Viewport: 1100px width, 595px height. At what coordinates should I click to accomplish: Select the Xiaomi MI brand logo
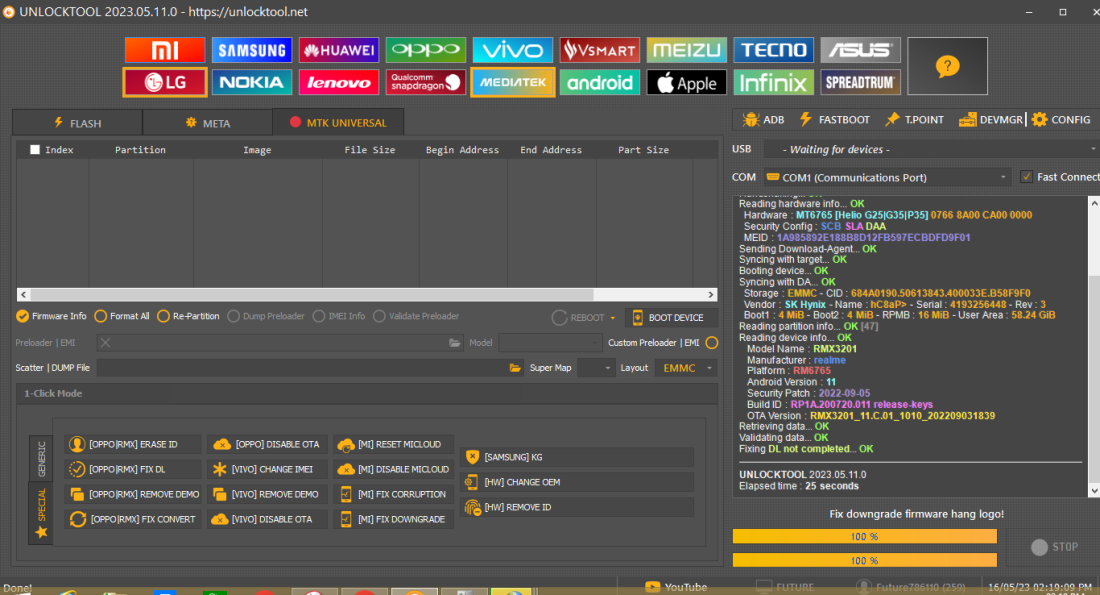[x=165, y=50]
